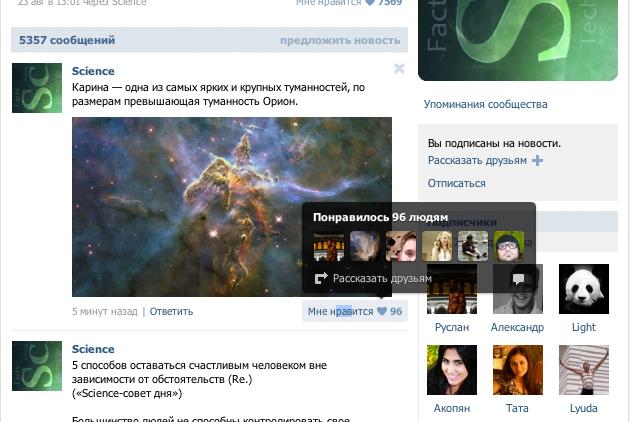Open Упоминания сообщества link
The height and width of the screenshot is (422, 630).
(485, 104)
